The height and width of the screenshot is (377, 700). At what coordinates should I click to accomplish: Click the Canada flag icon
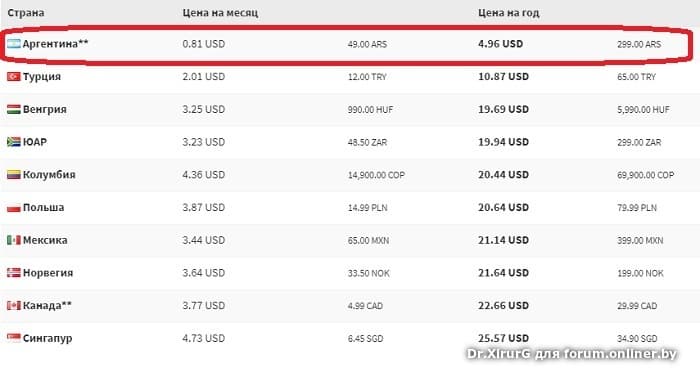tap(14, 306)
